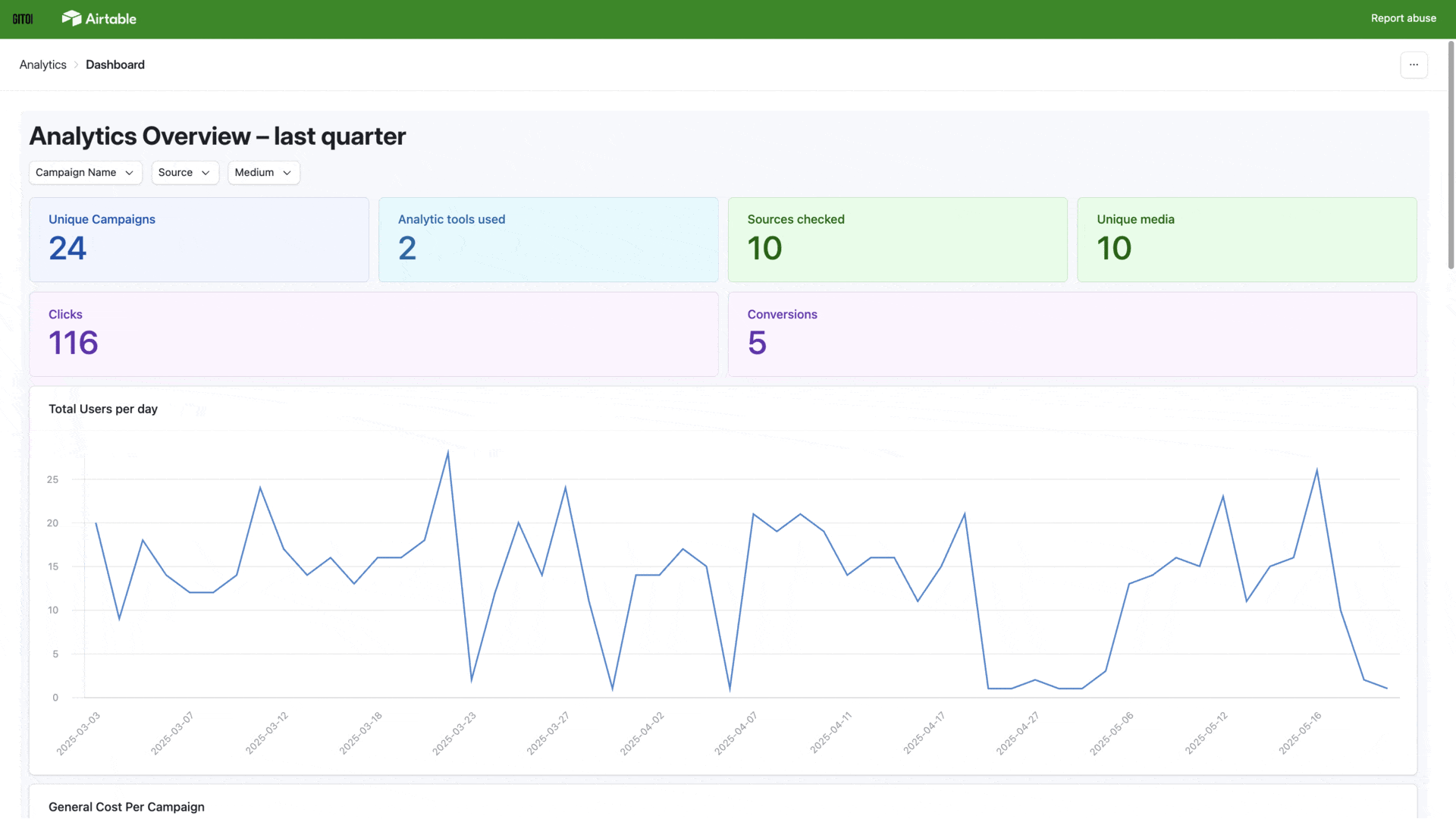The image size is (1456, 819).
Task: Open the ellipsis options menu top-right
Action: (1414, 65)
